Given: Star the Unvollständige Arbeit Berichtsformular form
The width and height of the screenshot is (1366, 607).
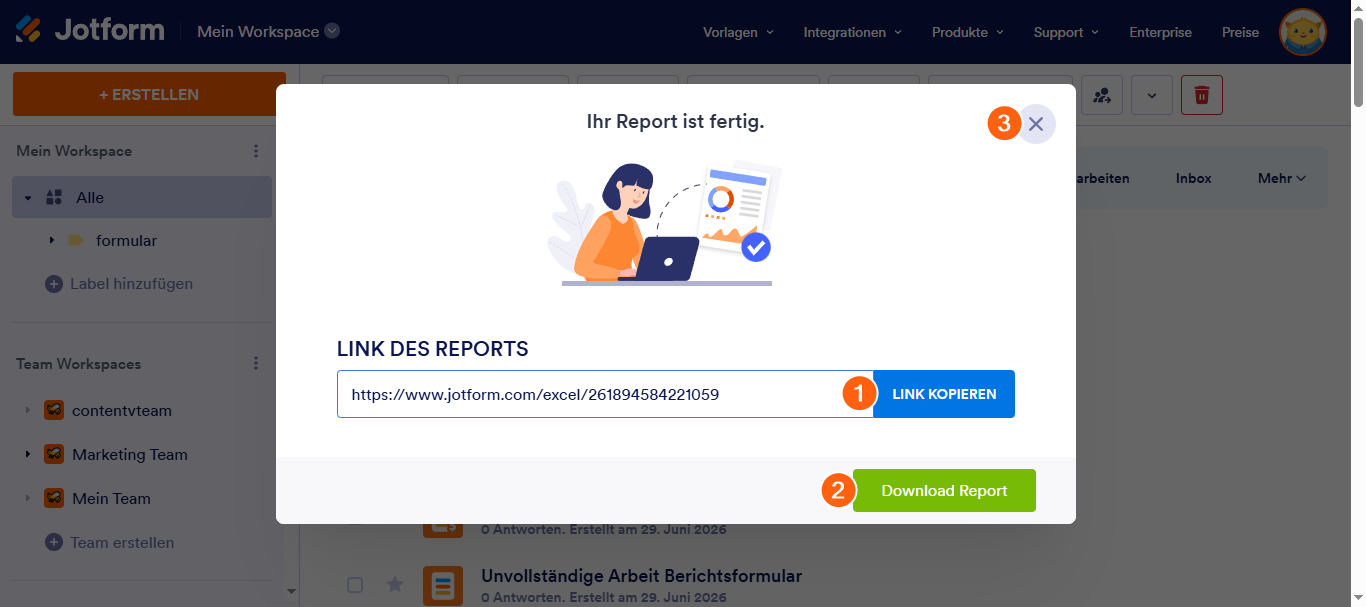Looking at the screenshot, I should coord(395,584).
